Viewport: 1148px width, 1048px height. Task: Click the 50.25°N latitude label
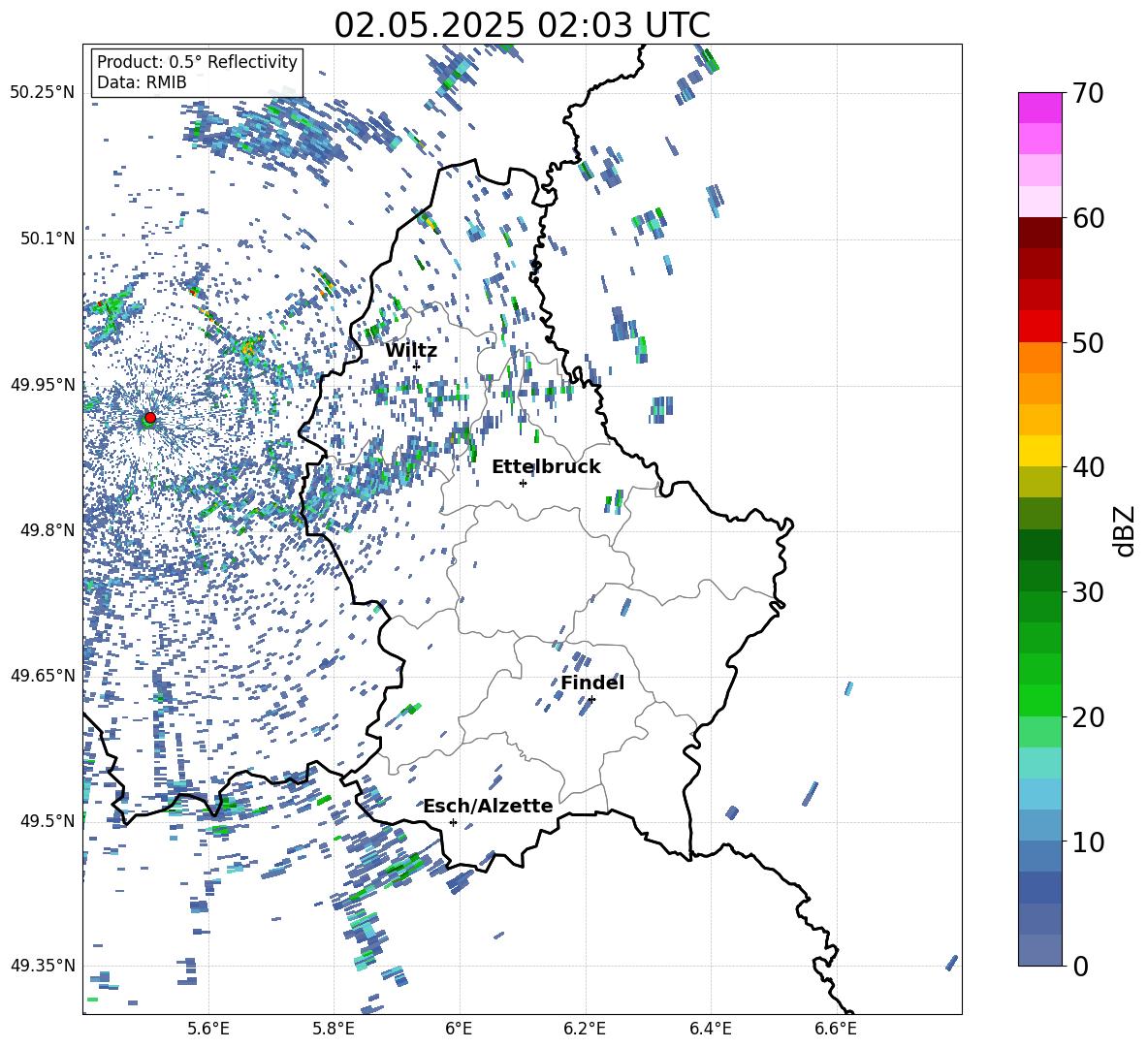click(43, 93)
